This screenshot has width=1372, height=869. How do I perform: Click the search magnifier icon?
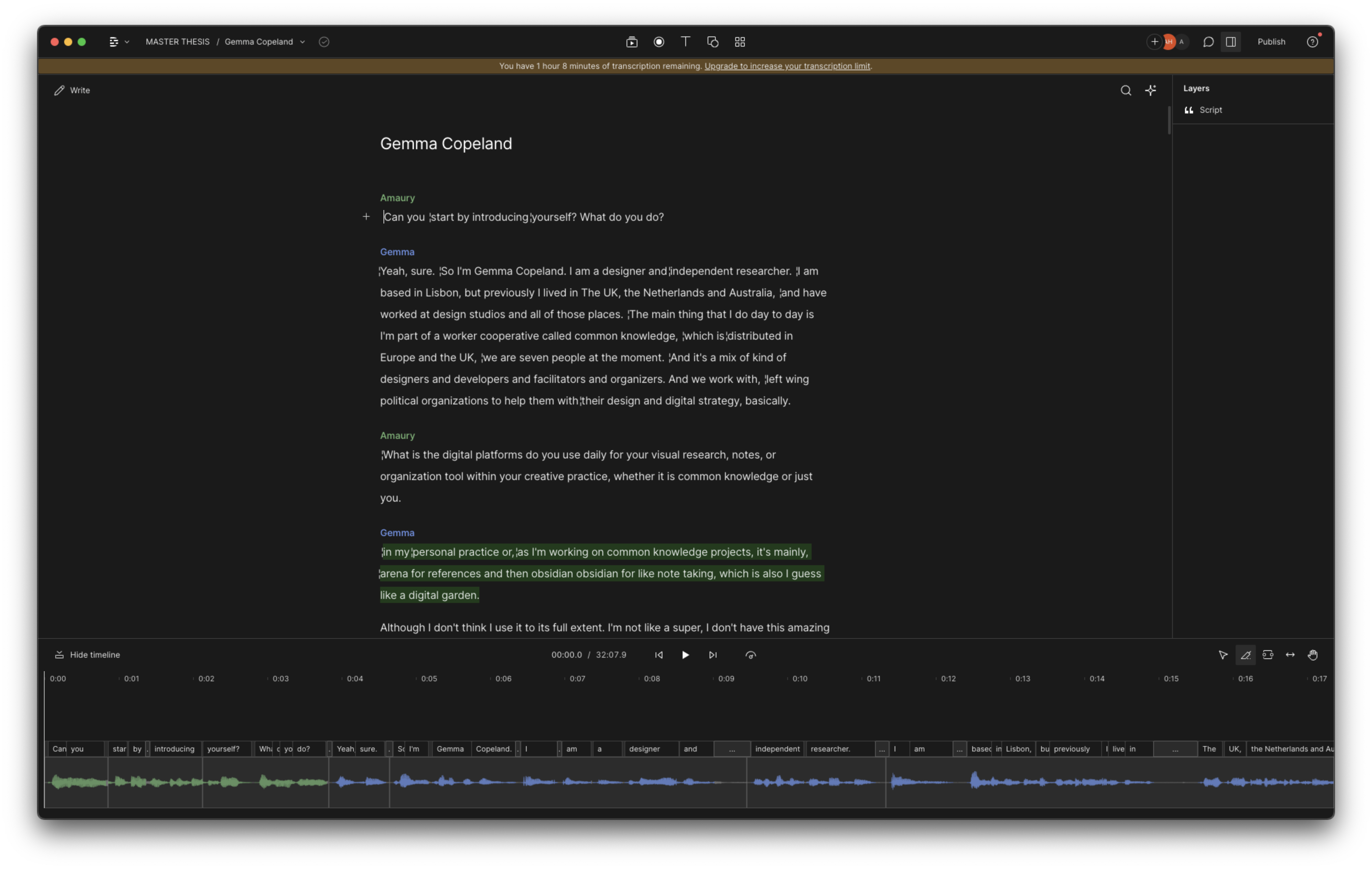tap(1125, 90)
